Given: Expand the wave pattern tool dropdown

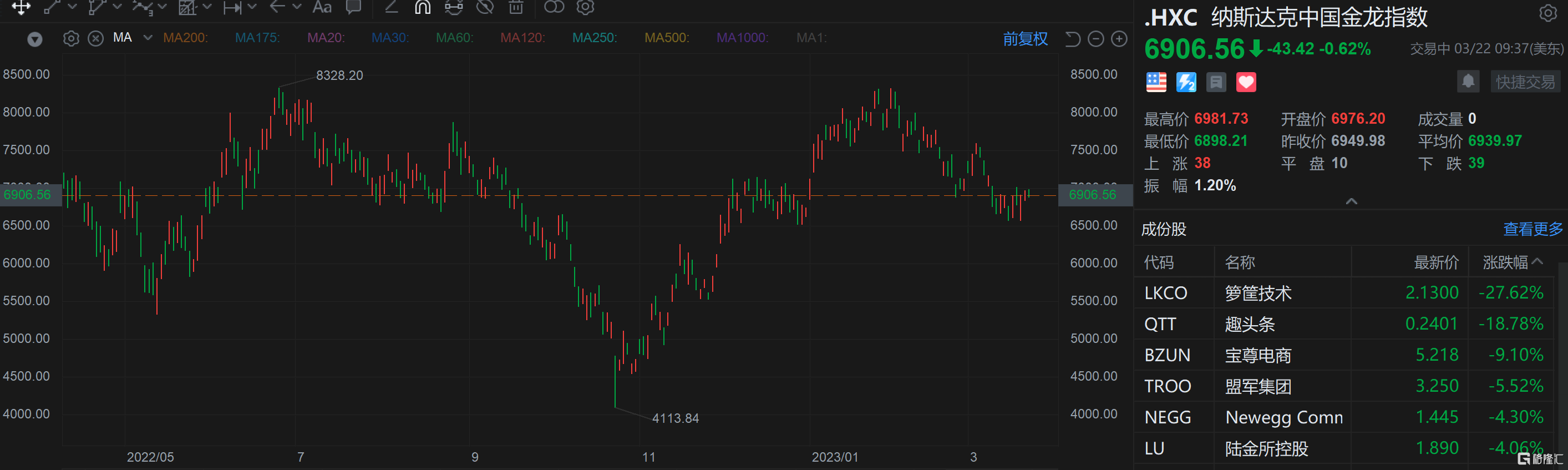Looking at the screenshot, I should coord(162,7).
